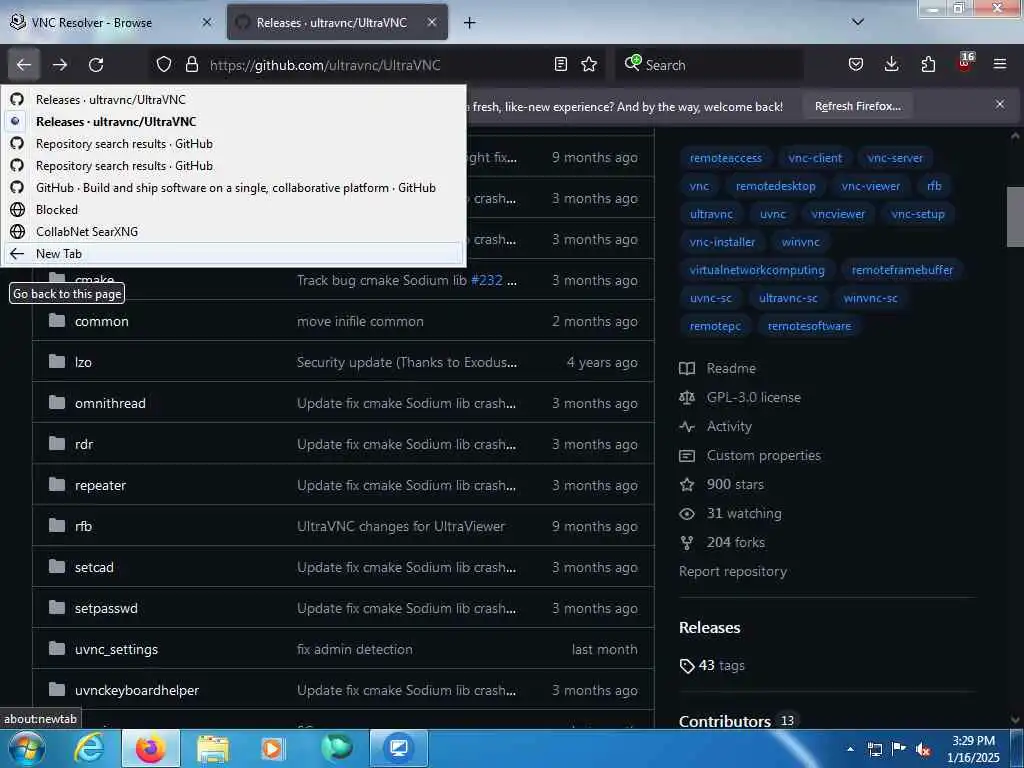Click the GPL-3.0 license scale icon
Screen dimensions: 1024x768
click(x=687, y=398)
